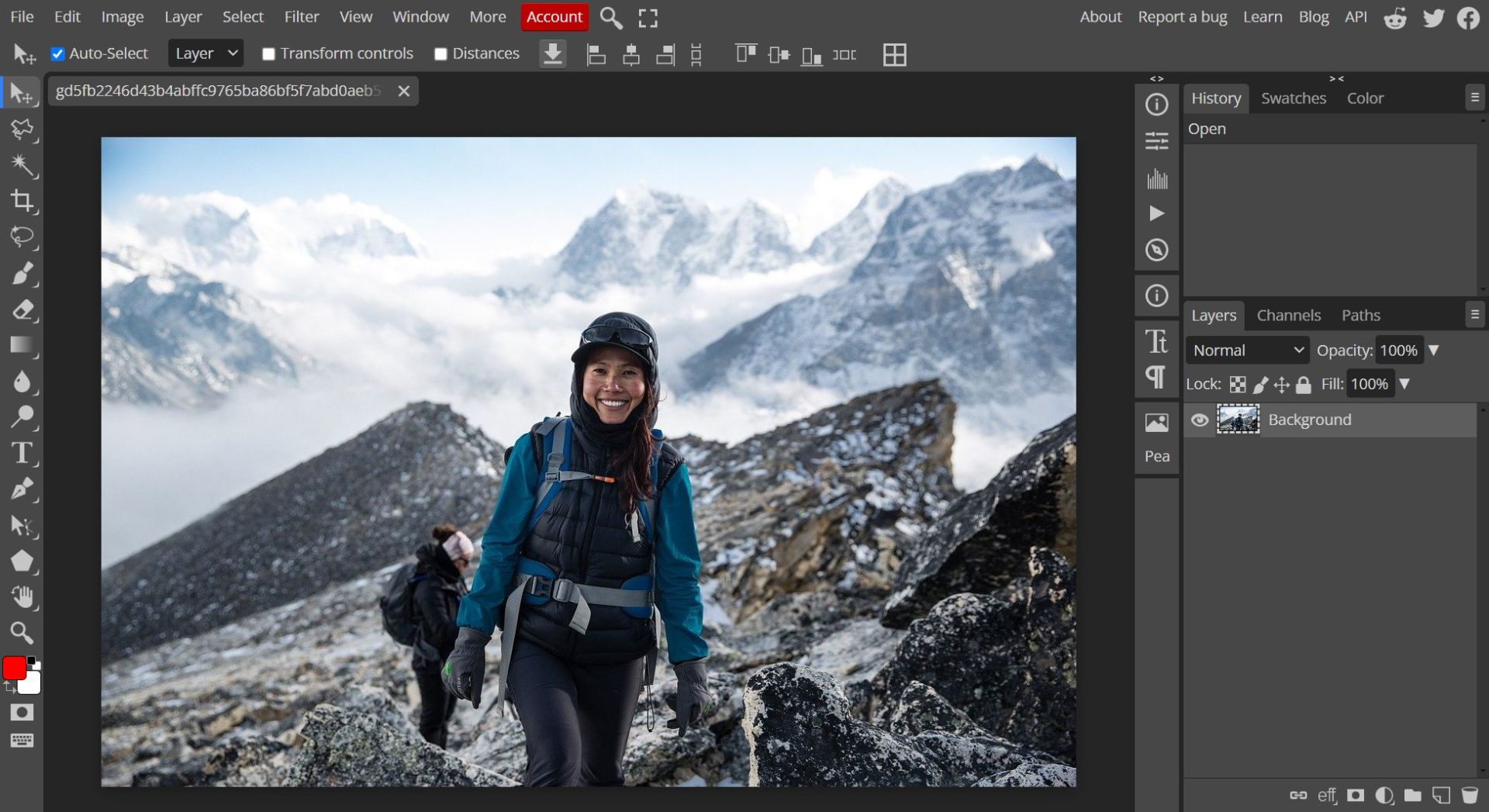Add a layer mask from the layers panel
This screenshot has height=812, width=1489.
[1354, 794]
